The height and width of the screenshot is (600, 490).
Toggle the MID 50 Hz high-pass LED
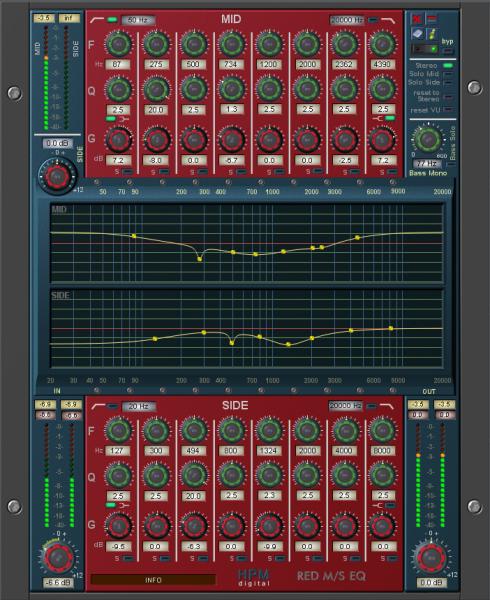pyautogui.click(x=112, y=20)
